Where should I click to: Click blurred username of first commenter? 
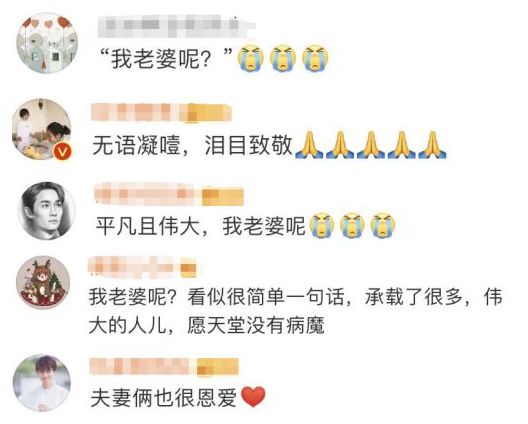[x=177, y=25]
